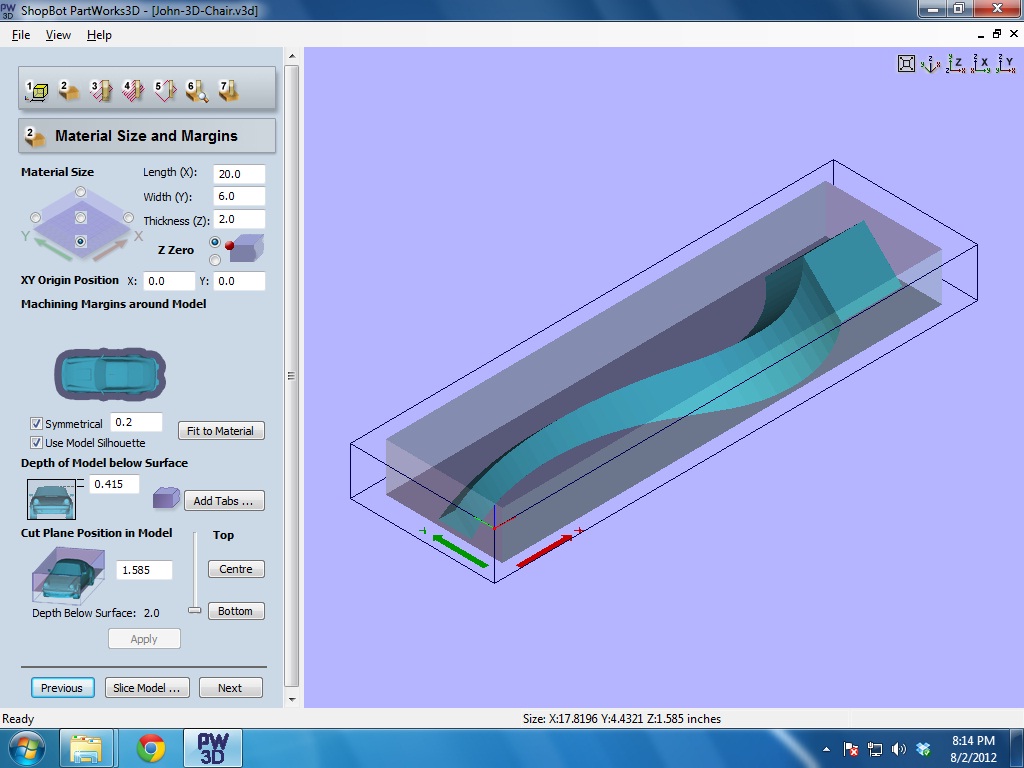Click status bar model Size readout

click(622, 718)
